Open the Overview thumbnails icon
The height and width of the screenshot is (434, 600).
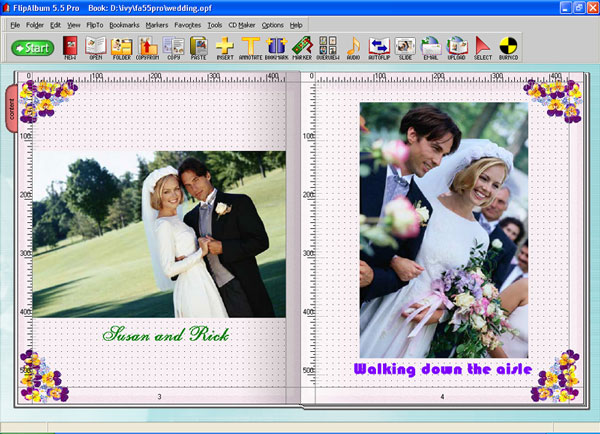pos(328,48)
